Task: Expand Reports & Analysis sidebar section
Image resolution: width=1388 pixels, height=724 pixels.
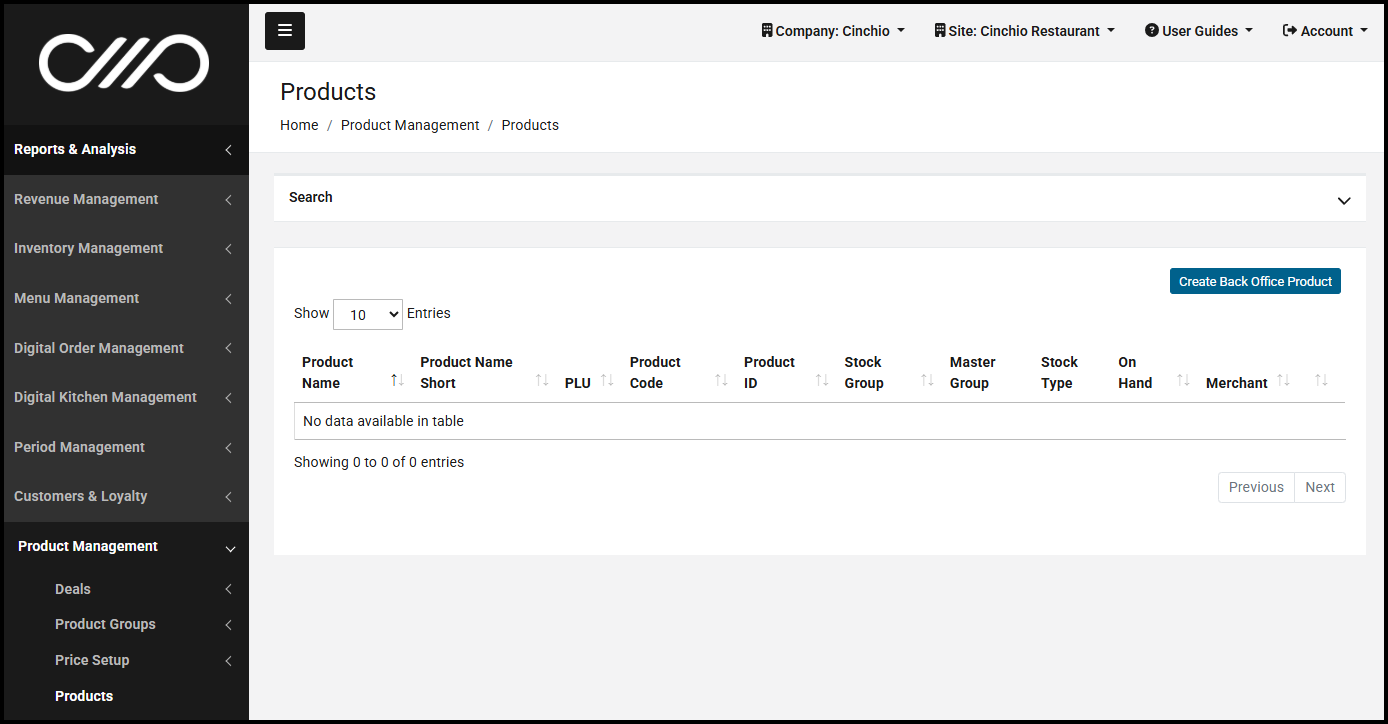Action: (x=124, y=149)
